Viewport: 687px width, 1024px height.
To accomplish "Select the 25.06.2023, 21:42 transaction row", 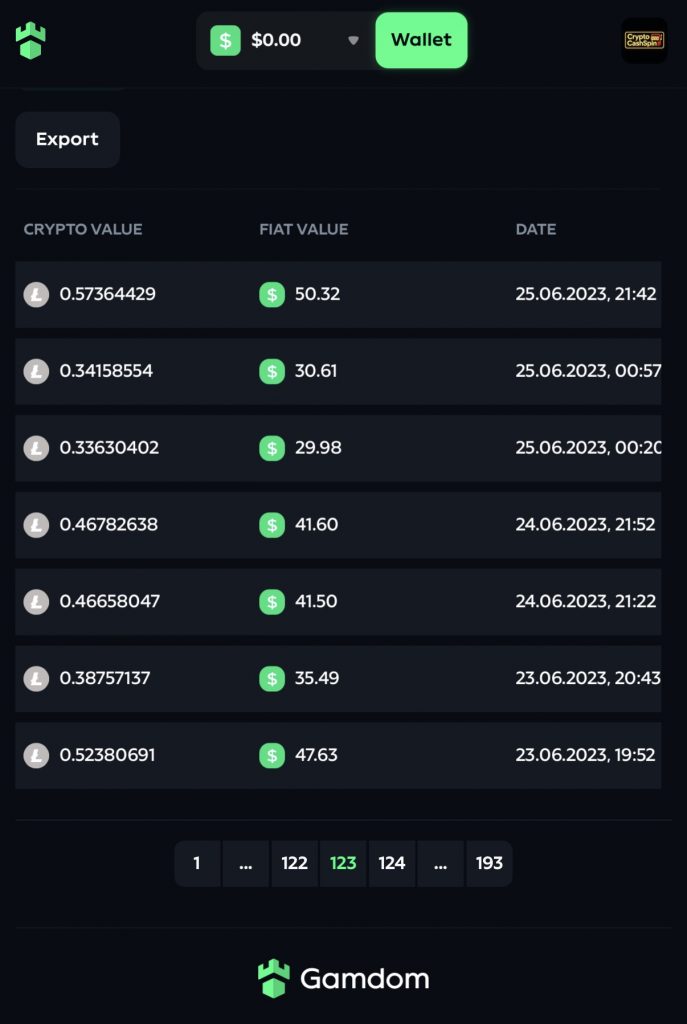I will pyautogui.click(x=338, y=295).
